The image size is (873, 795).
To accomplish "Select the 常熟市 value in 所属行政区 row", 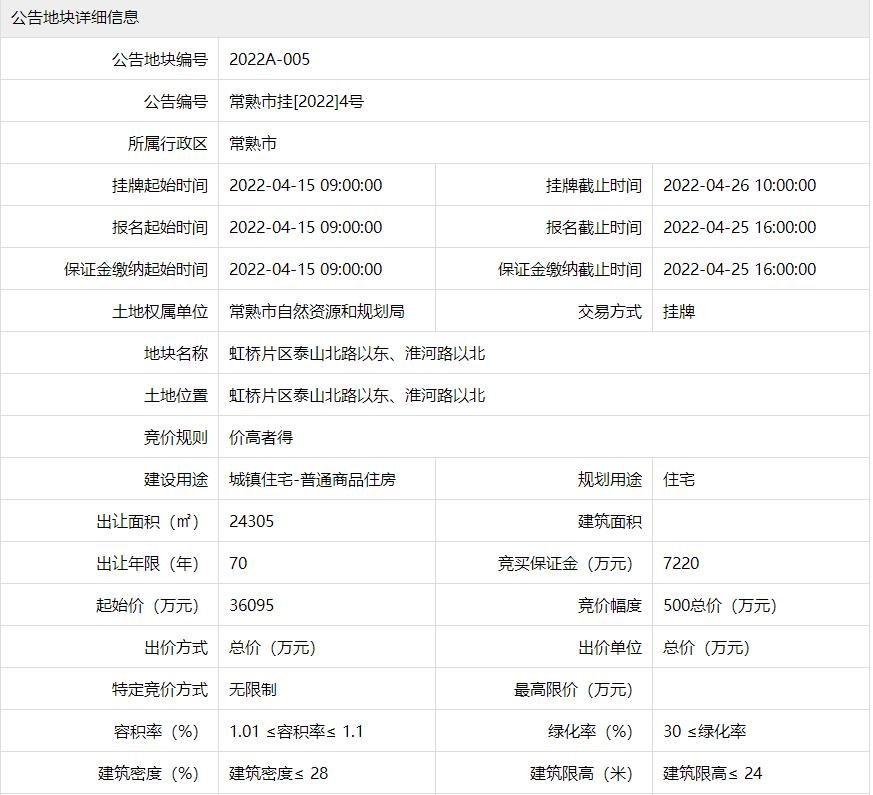I will coord(253,144).
